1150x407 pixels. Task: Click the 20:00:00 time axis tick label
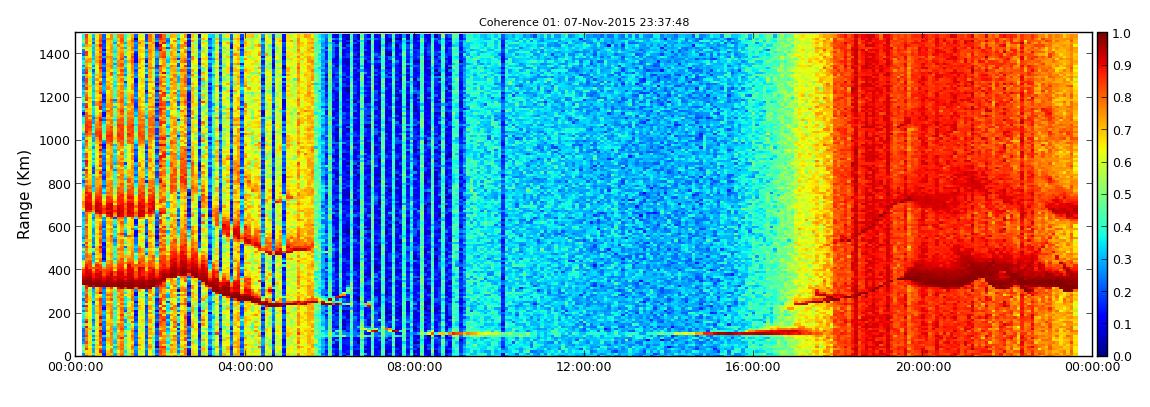pyautogui.click(x=923, y=367)
